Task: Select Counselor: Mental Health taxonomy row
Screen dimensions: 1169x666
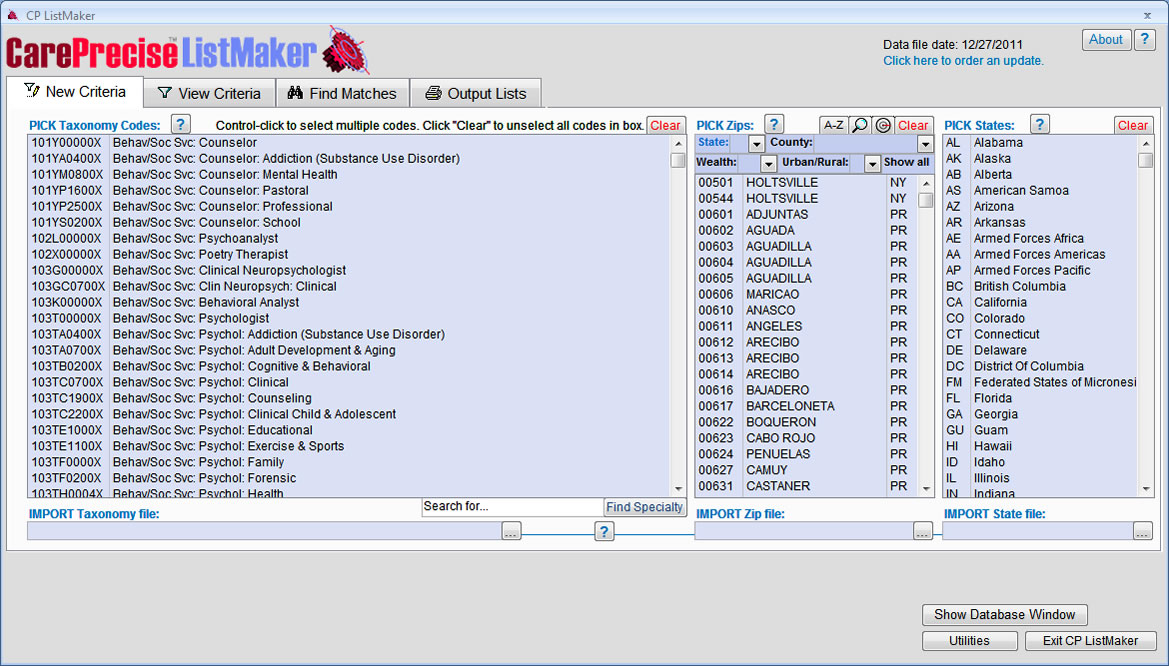Action: [x=350, y=175]
